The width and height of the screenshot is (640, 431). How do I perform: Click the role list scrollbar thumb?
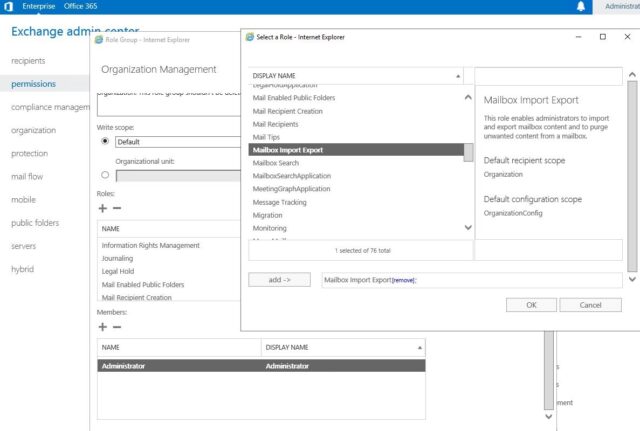468,152
